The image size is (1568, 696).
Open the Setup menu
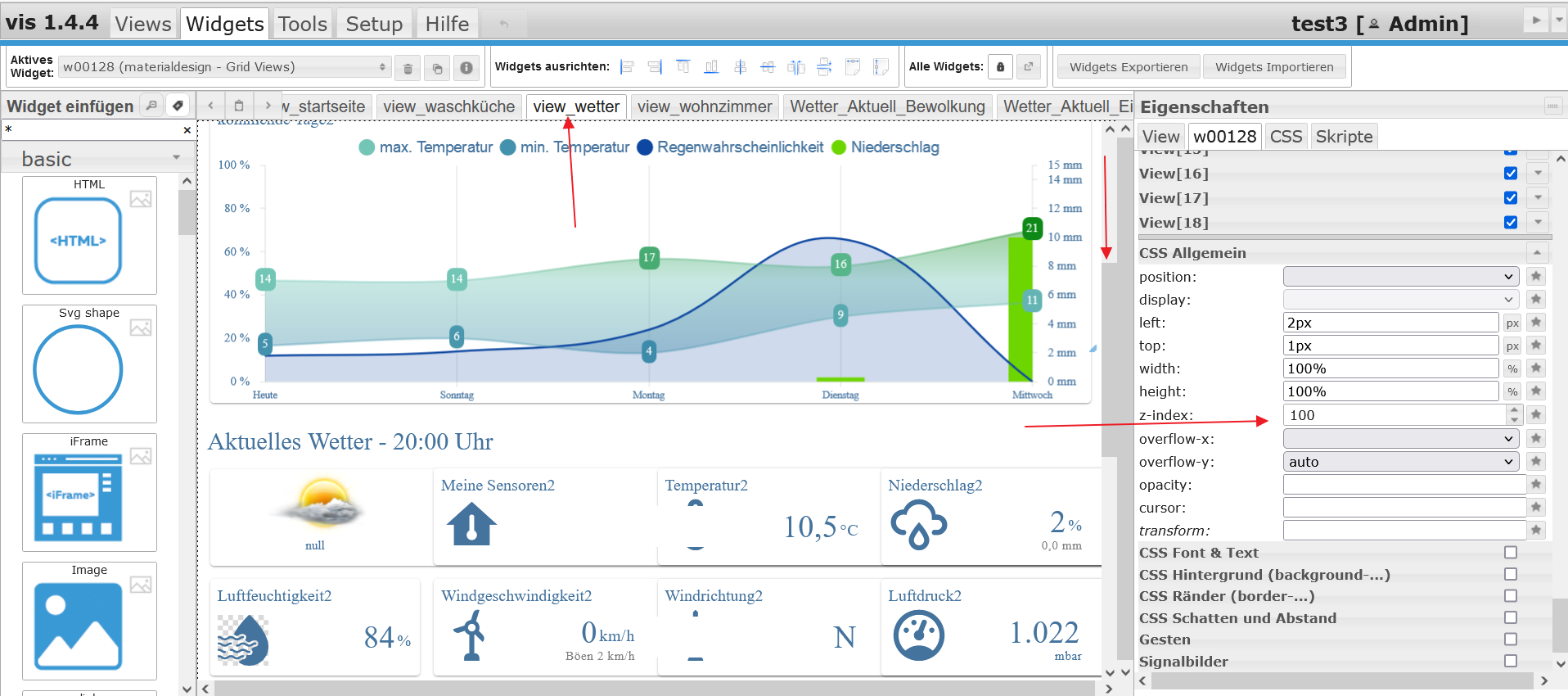pyautogui.click(x=374, y=24)
